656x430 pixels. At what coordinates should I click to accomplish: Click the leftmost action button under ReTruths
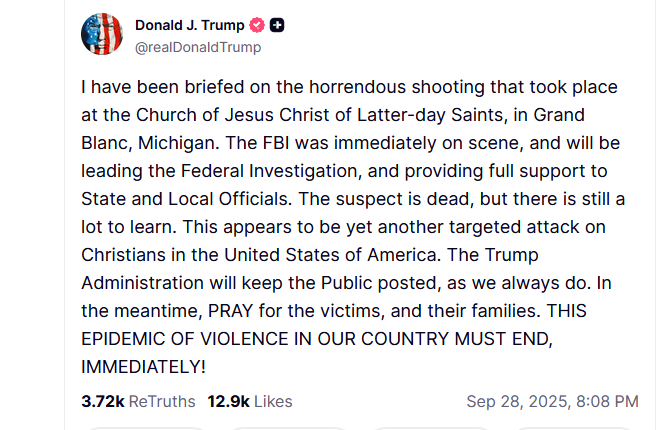145,428
